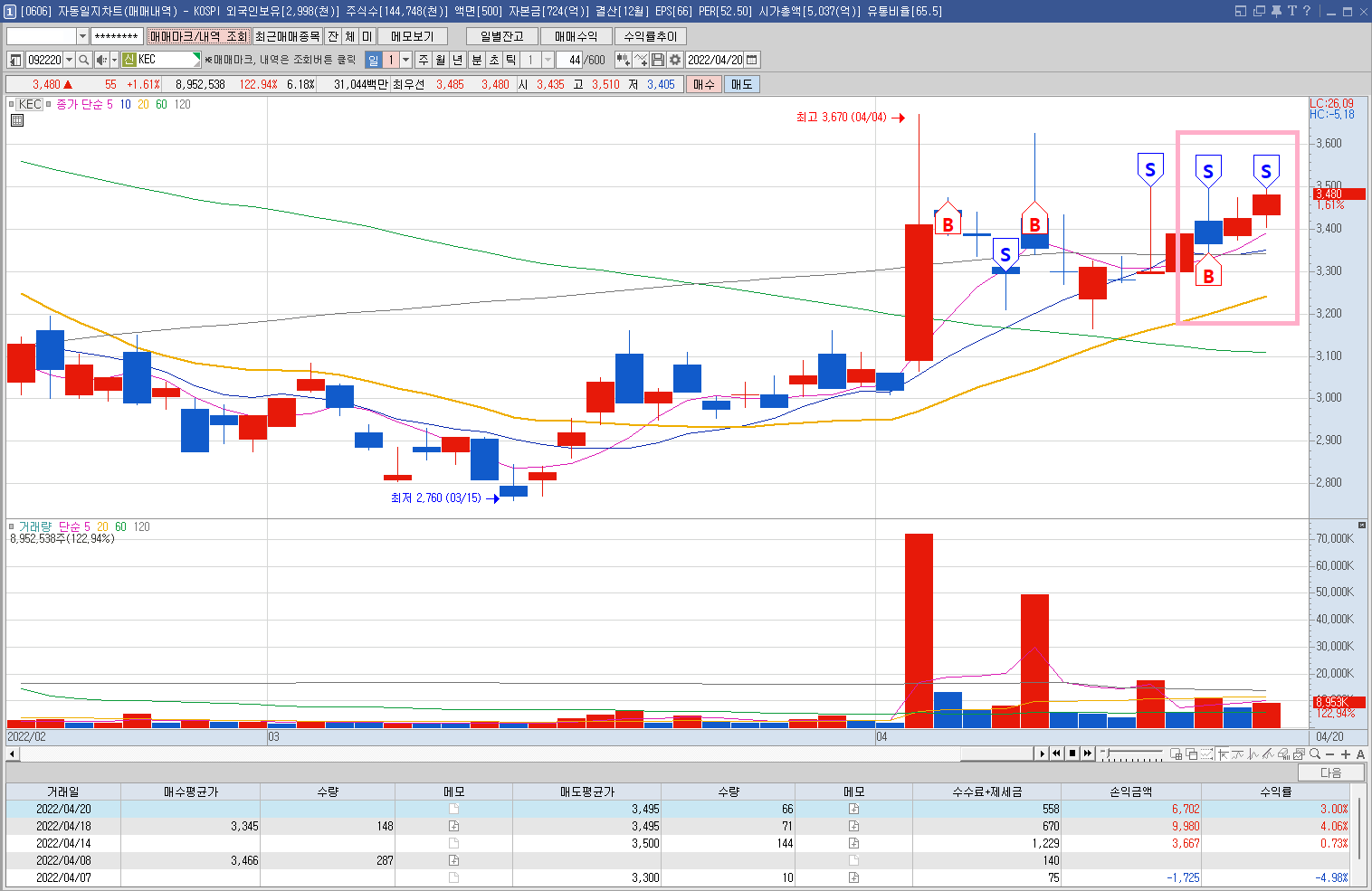The image size is (1372, 891).
Task: Click the indicator line-chart toolbar icon
Action: tap(641, 60)
